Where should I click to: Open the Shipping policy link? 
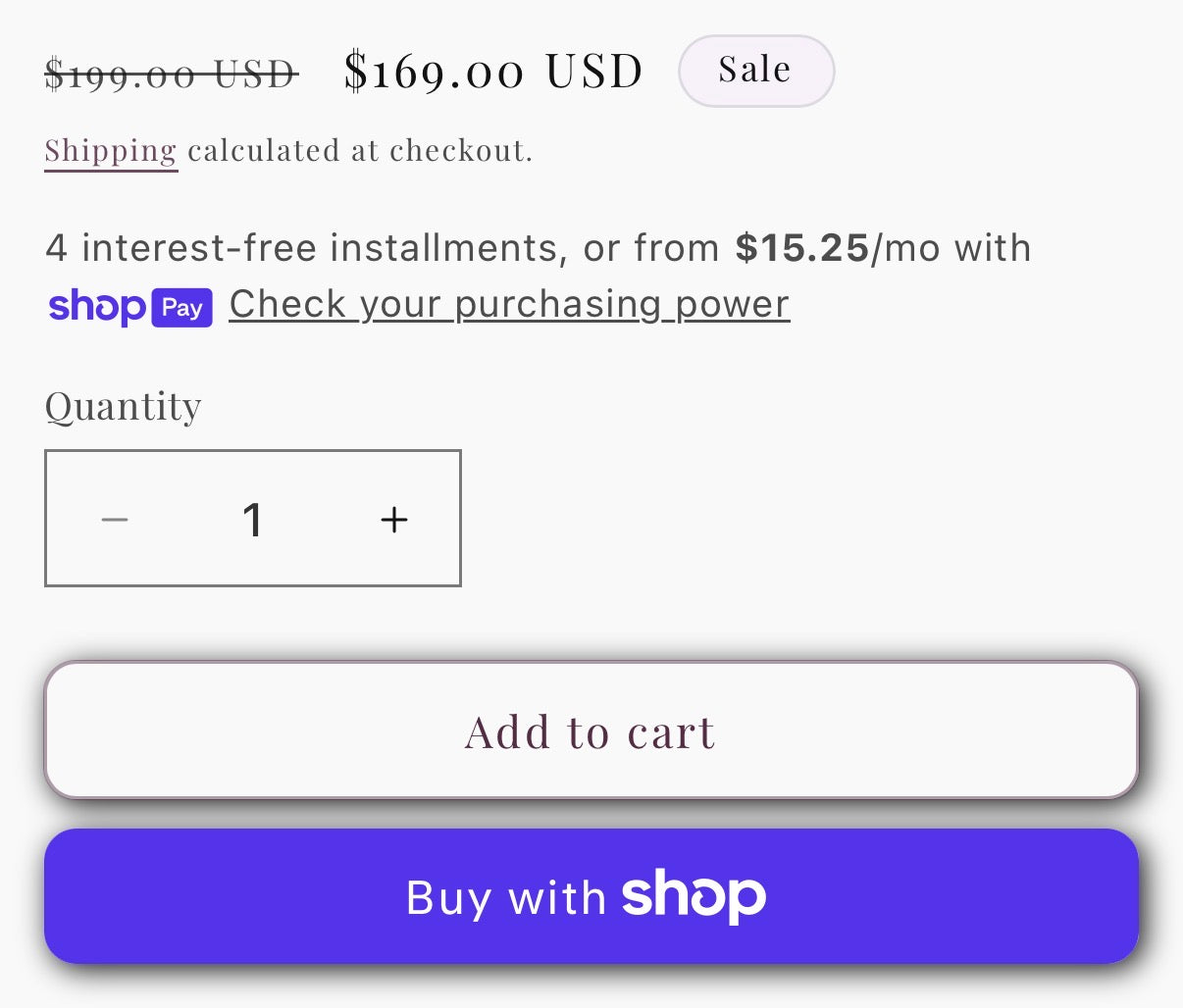pyautogui.click(x=111, y=151)
